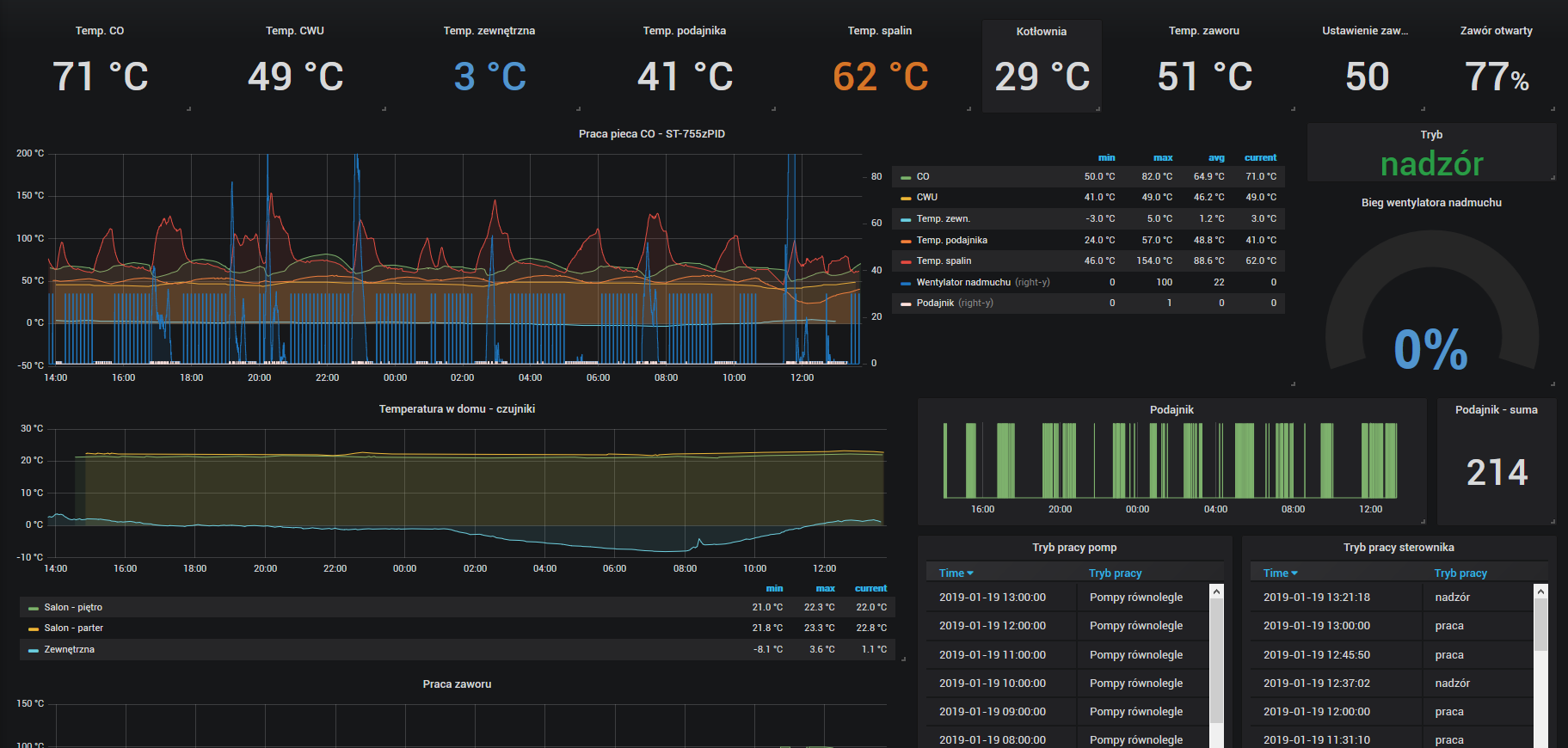Screen dimensions: 1568x748
Task: Sort furnace legend by avg column
Action: click(x=1216, y=158)
